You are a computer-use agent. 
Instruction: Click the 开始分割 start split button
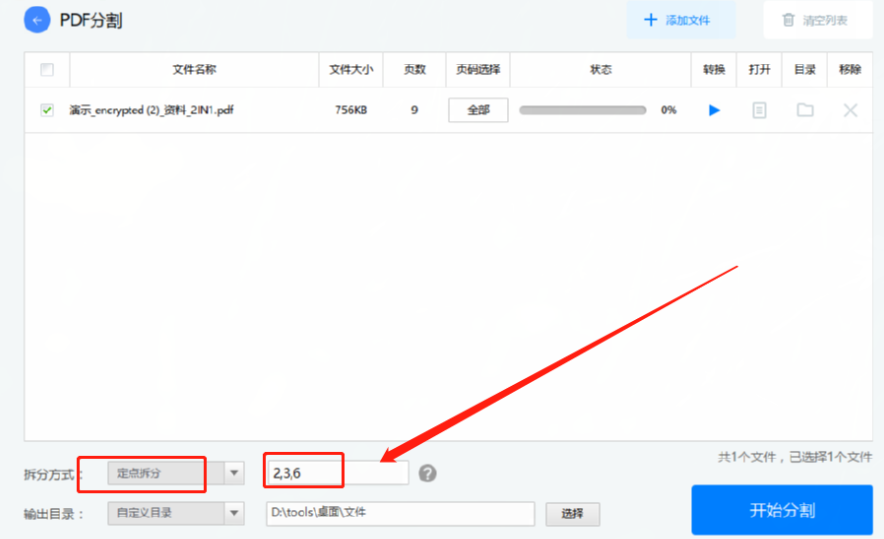point(782,510)
